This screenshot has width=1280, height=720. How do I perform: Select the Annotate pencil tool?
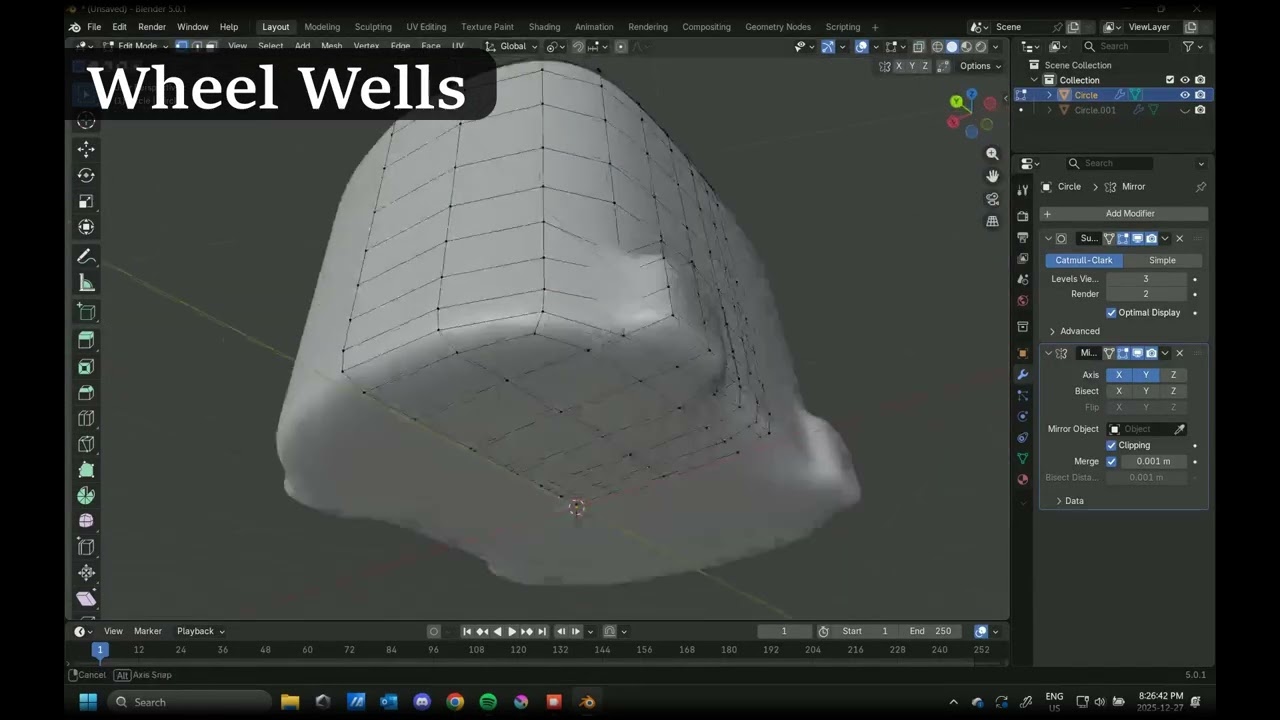pyautogui.click(x=86, y=257)
